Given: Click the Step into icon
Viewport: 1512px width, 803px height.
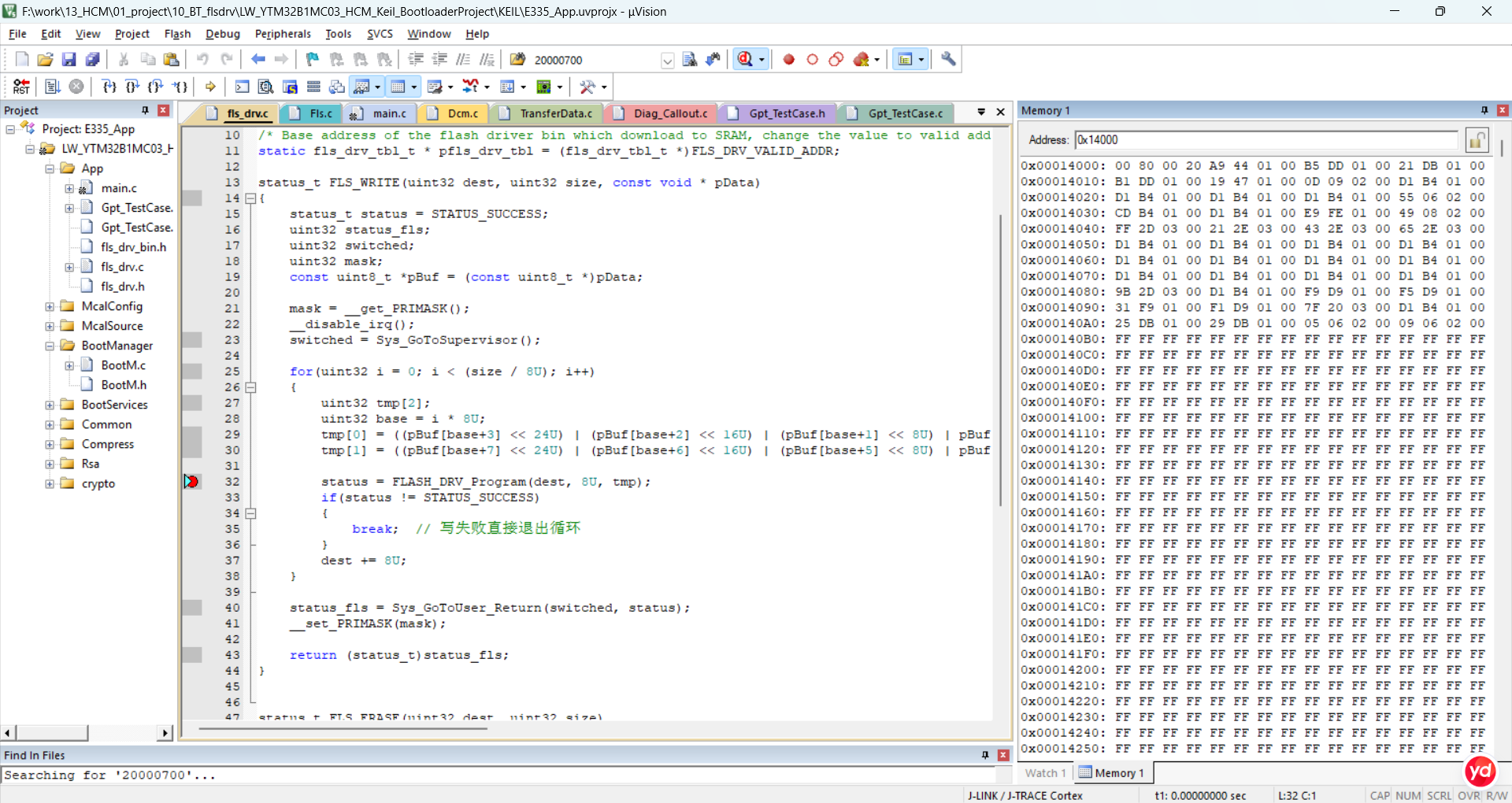Looking at the screenshot, I should pos(109,87).
